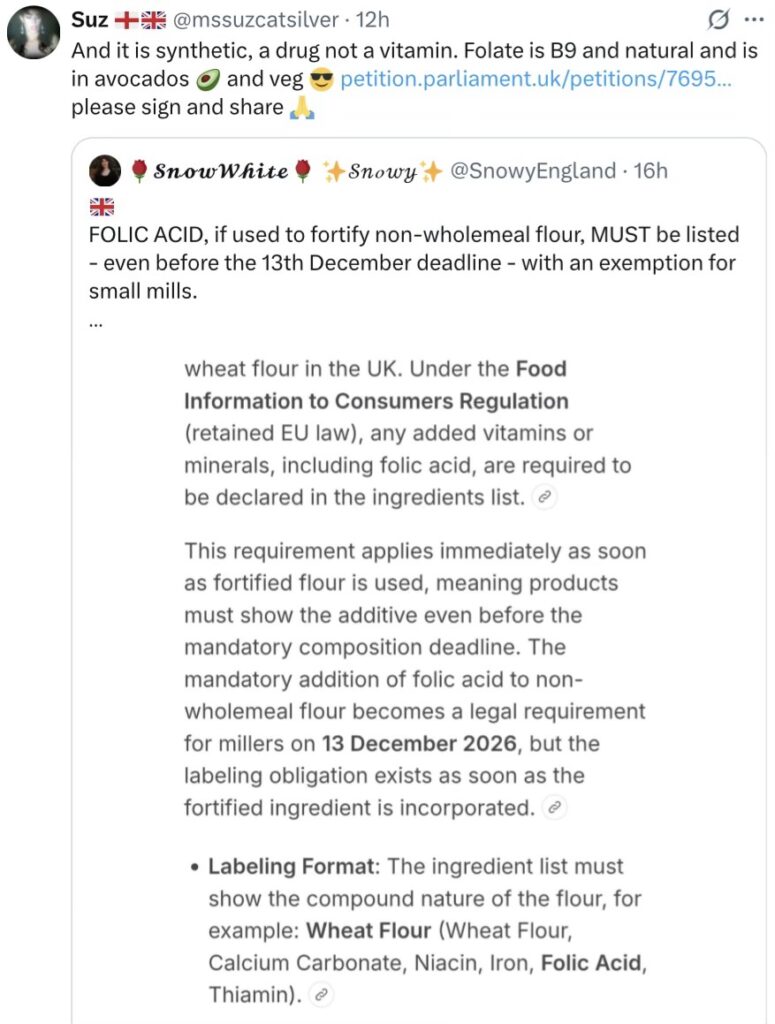This screenshot has height=1024, width=775.
Task: Click the Grok circle-slash icon
Action: click(x=718, y=21)
